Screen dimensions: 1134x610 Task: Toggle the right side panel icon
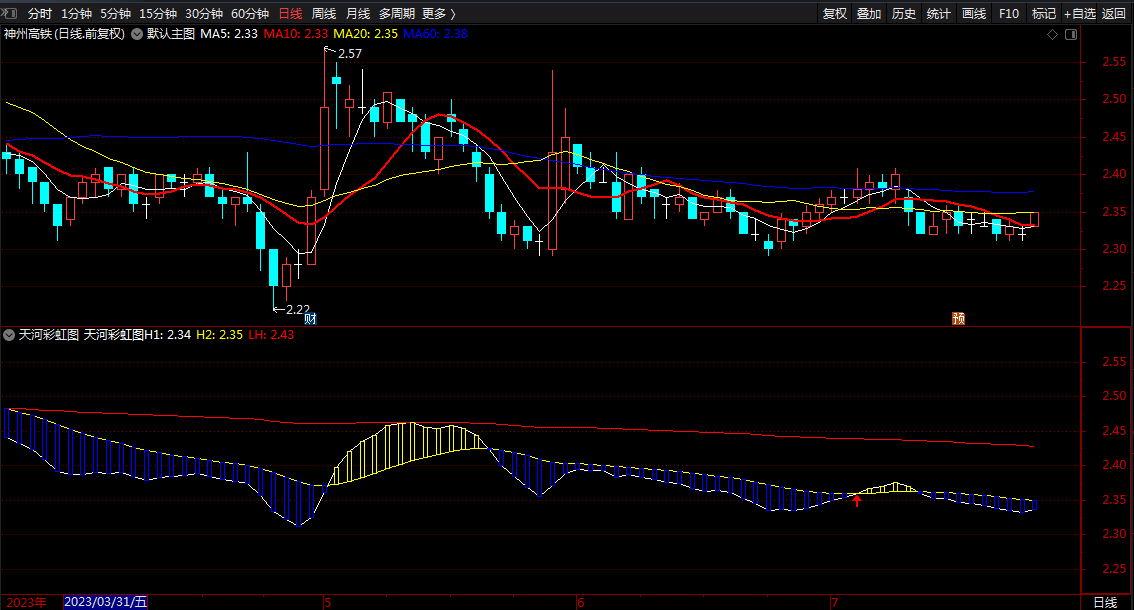[1071, 35]
